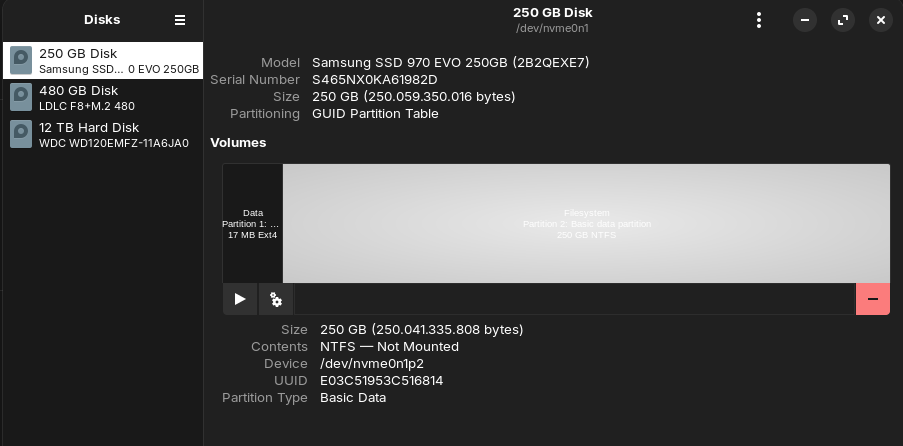Minimize the Disks window
The height and width of the screenshot is (446, 903).
point(805,20)
